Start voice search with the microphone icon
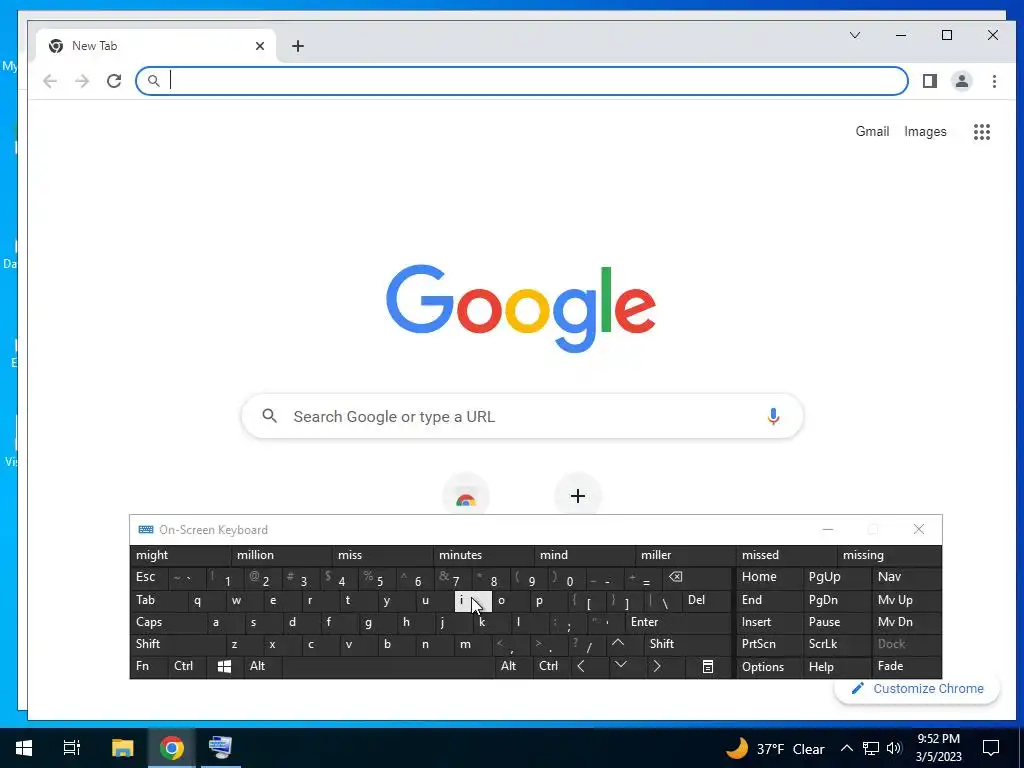The height and width of the screenshot is (768, 1024). point(773,416)
